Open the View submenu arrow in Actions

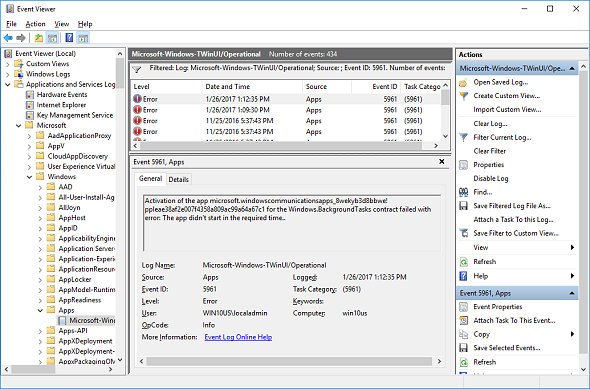point(572,247)
